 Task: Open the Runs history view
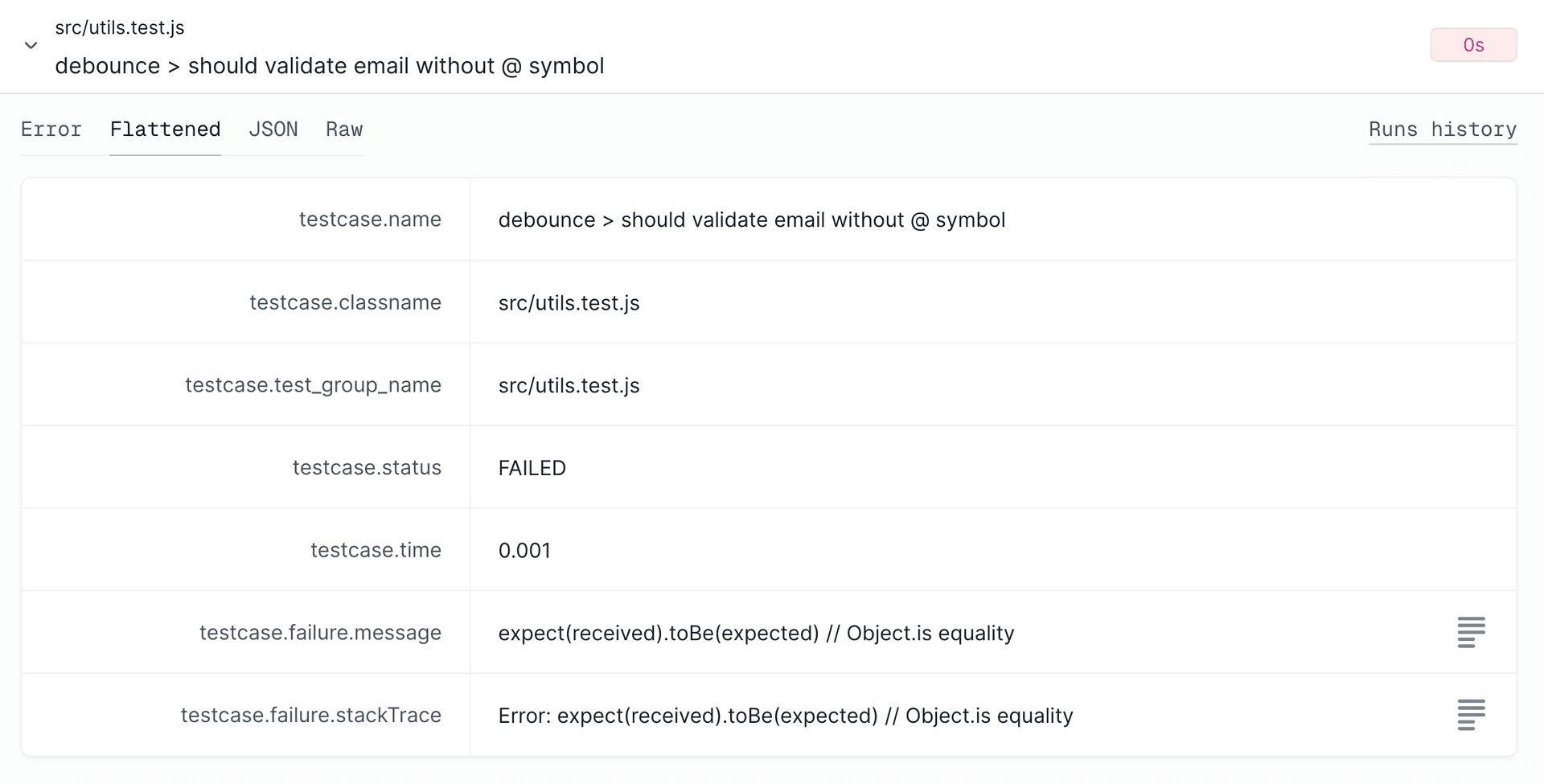(1443, 129)
